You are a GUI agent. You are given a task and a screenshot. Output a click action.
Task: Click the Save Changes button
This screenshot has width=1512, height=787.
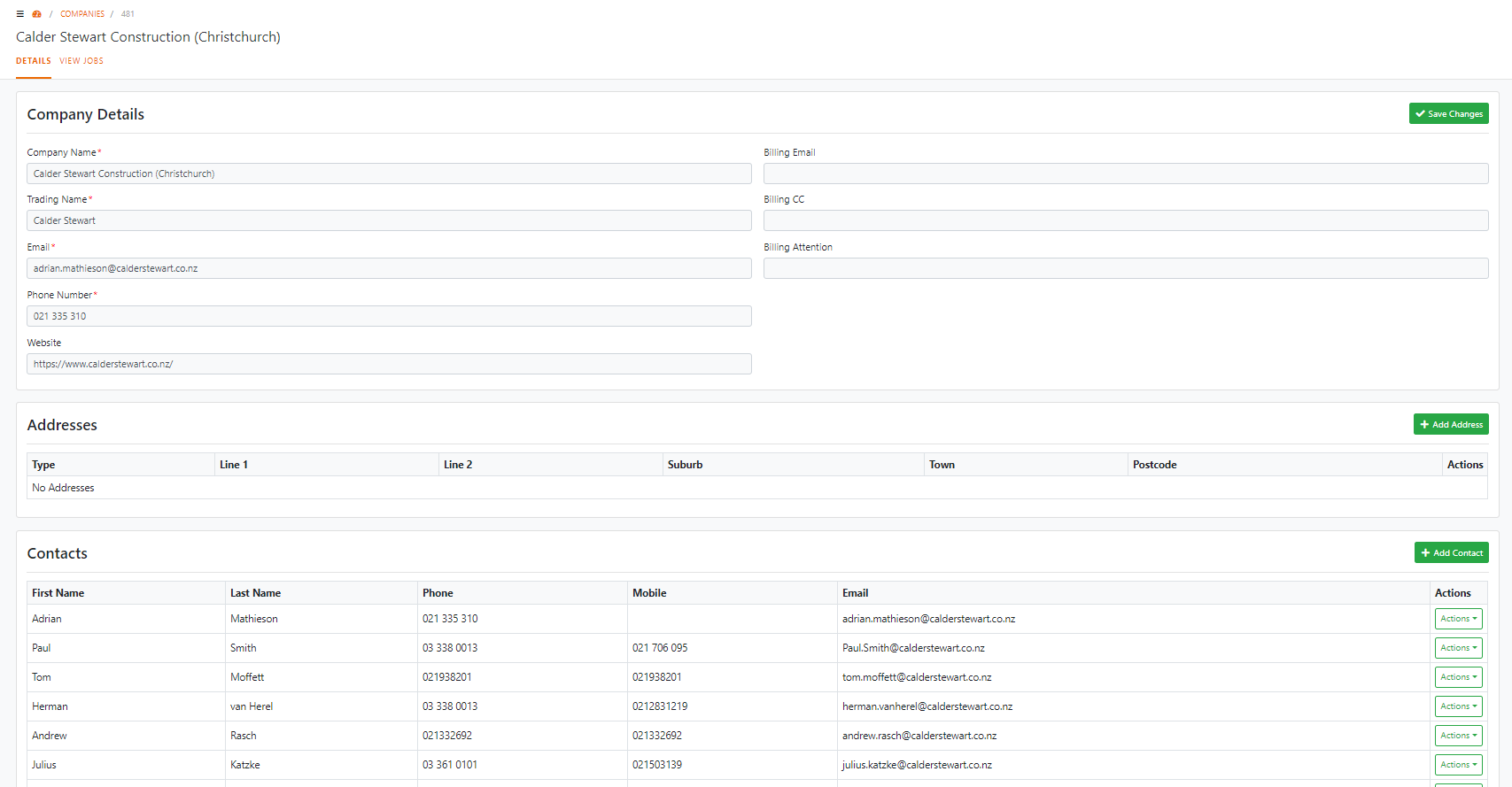pos(1448,114)
